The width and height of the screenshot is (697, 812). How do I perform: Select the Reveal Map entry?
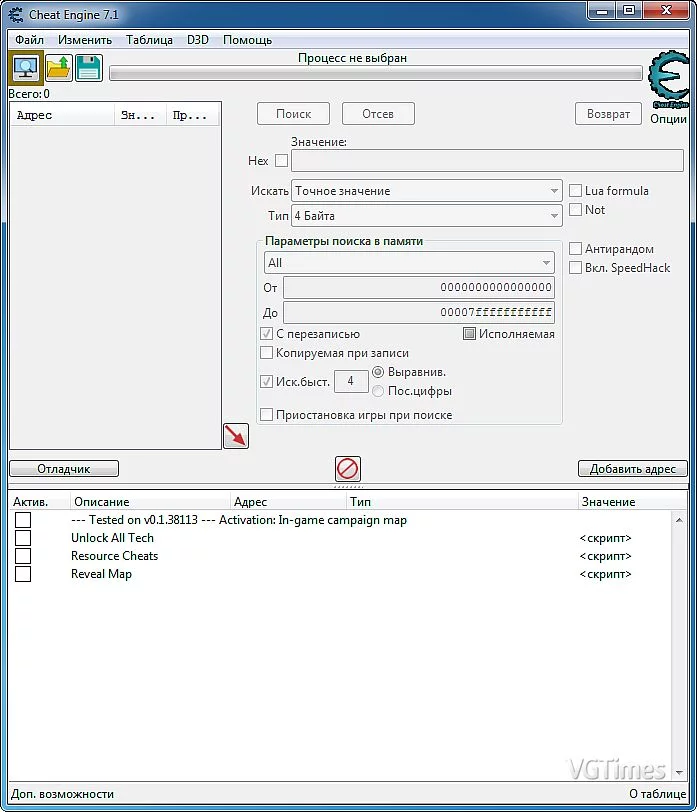[x=101, y=574]
